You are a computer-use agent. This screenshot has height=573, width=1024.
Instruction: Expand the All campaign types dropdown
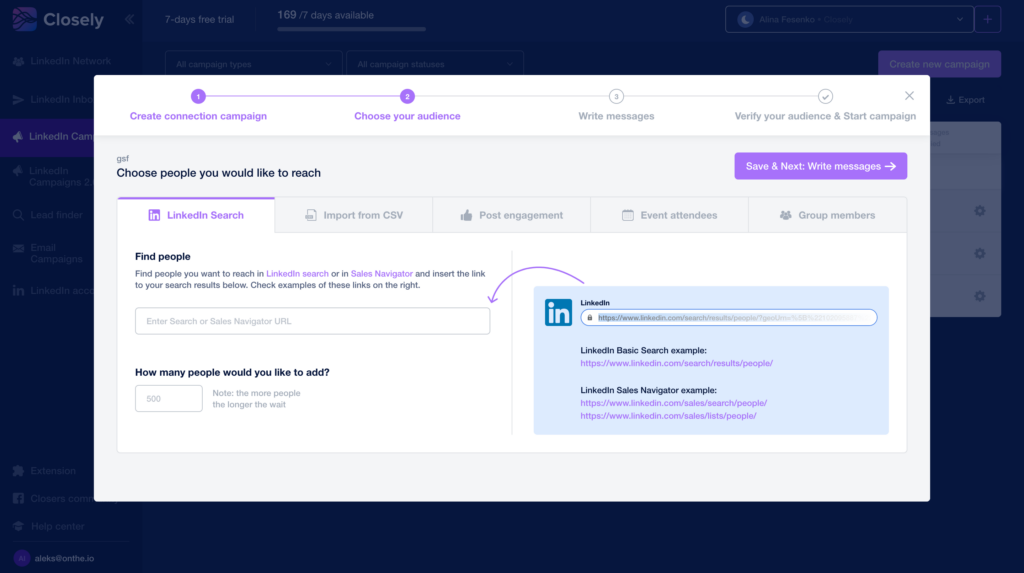pos(253,64)
